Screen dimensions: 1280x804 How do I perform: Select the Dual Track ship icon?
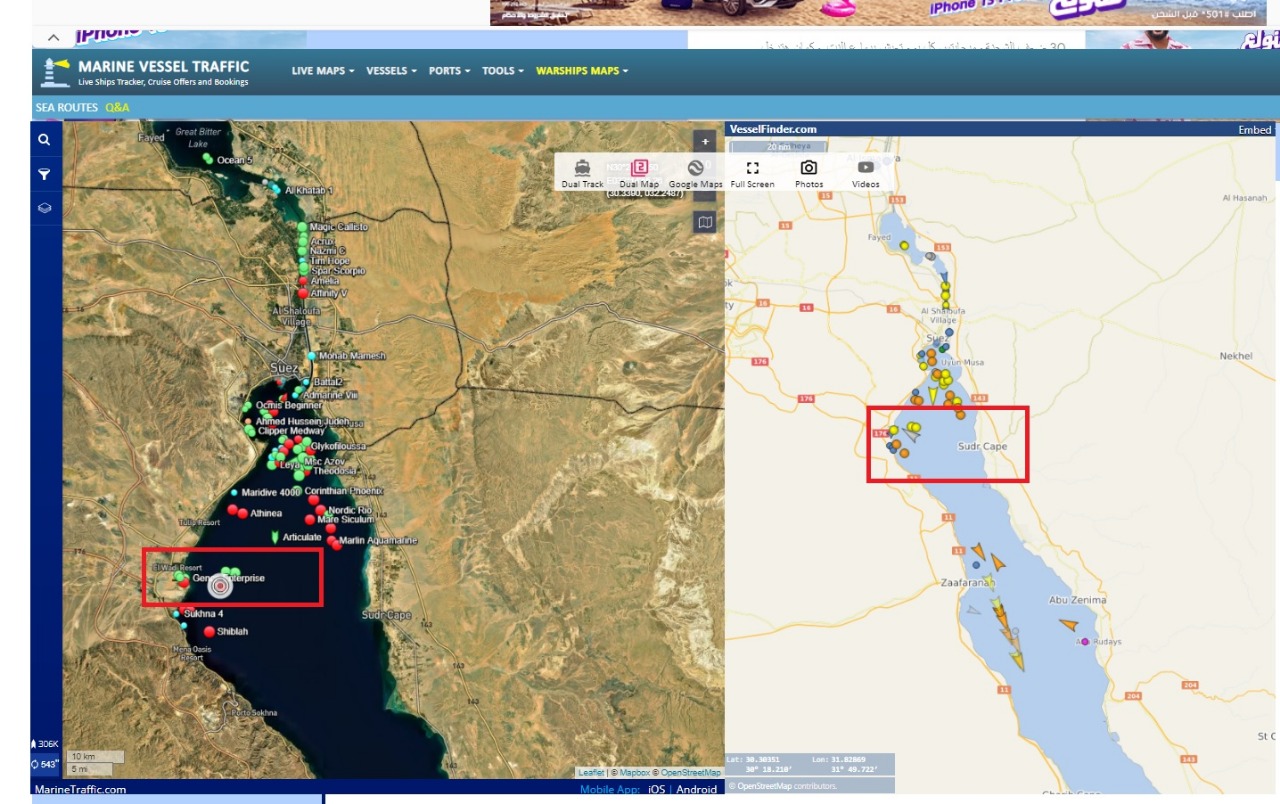[x=582, y=168]
